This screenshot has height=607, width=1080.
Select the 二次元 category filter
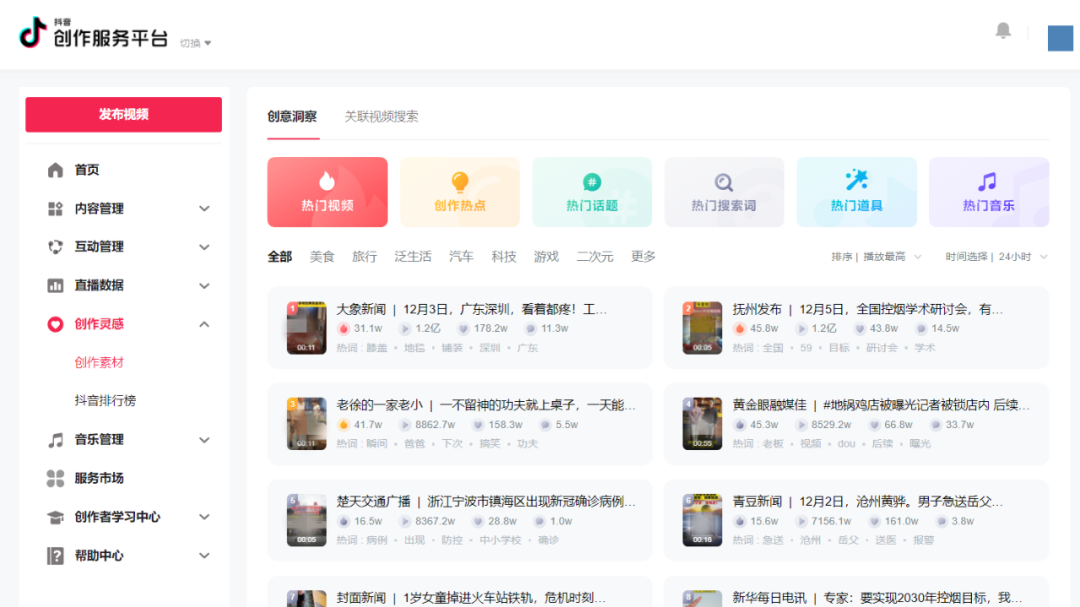tap(594, 257)
